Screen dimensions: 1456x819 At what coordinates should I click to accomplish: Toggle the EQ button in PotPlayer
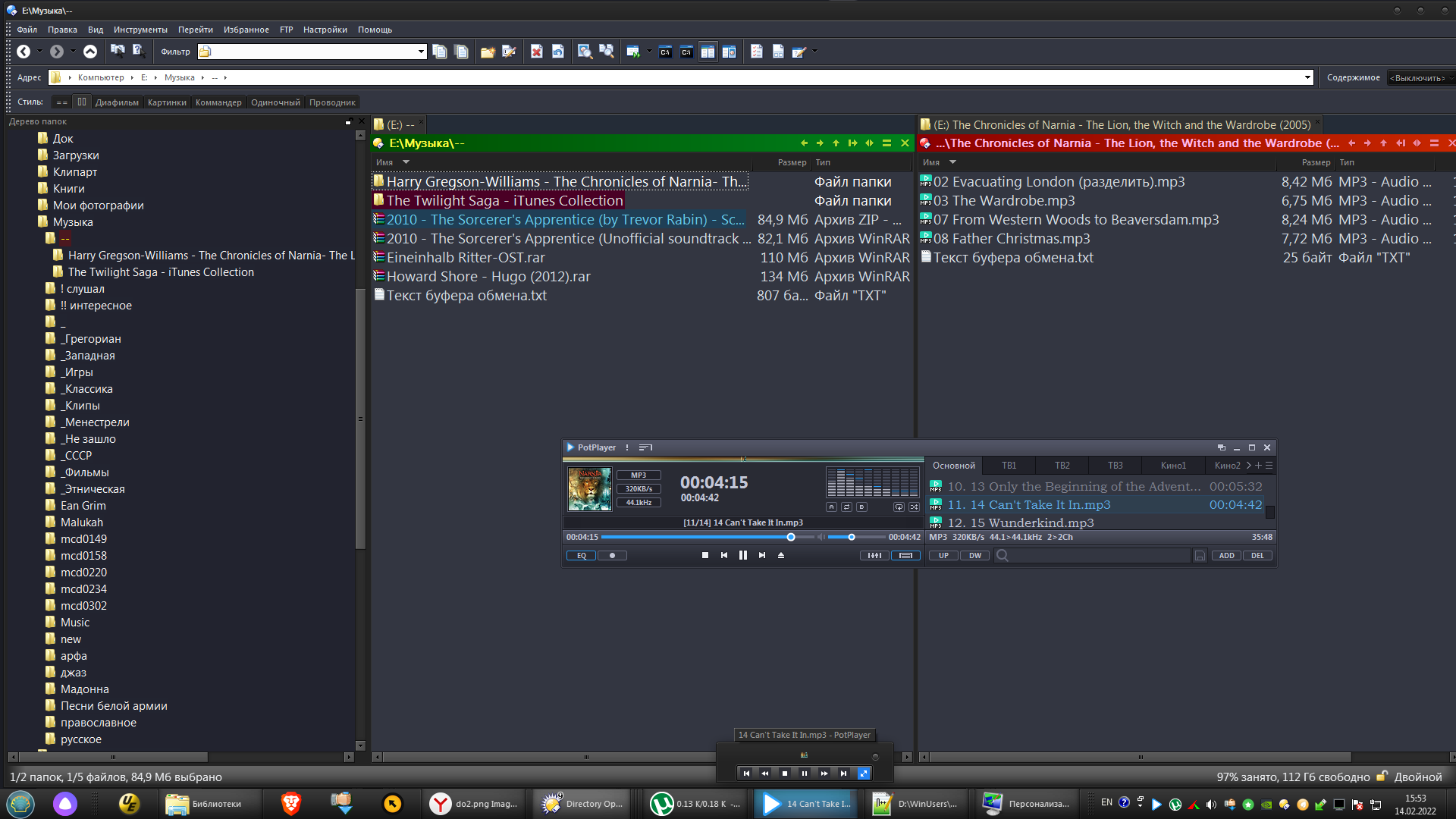[x=582, y=555]
